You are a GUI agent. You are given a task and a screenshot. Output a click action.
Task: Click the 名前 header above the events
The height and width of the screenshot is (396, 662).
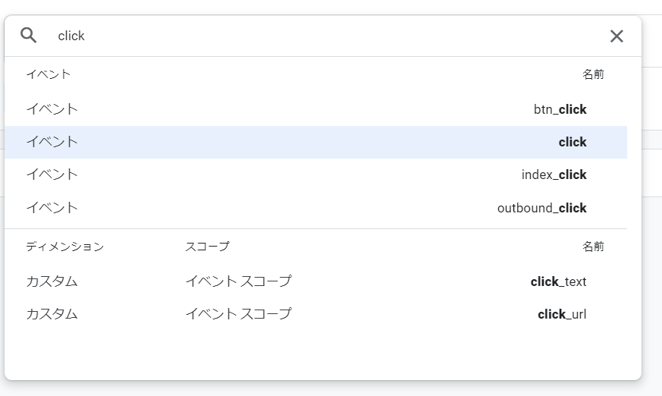click(593, 74)
